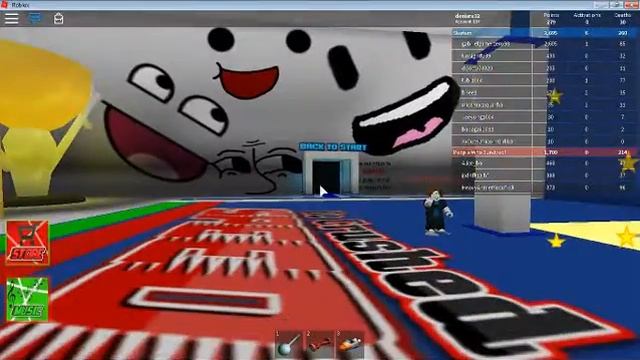
Task: Equip hotbar slot 3 orange item
Action: pos(350,344)
